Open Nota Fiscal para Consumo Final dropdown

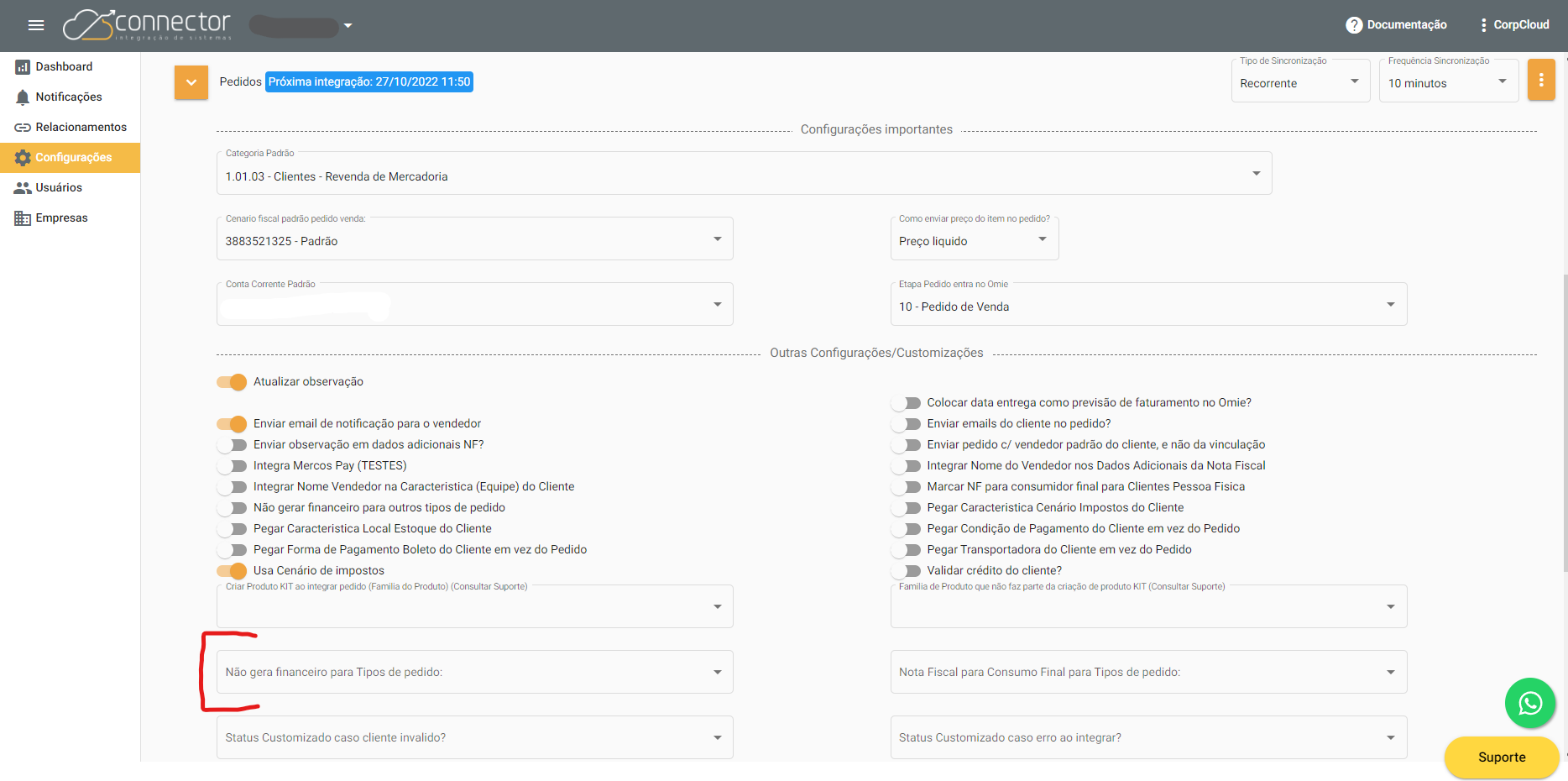pyautogui.click(x=1148, y=672)
